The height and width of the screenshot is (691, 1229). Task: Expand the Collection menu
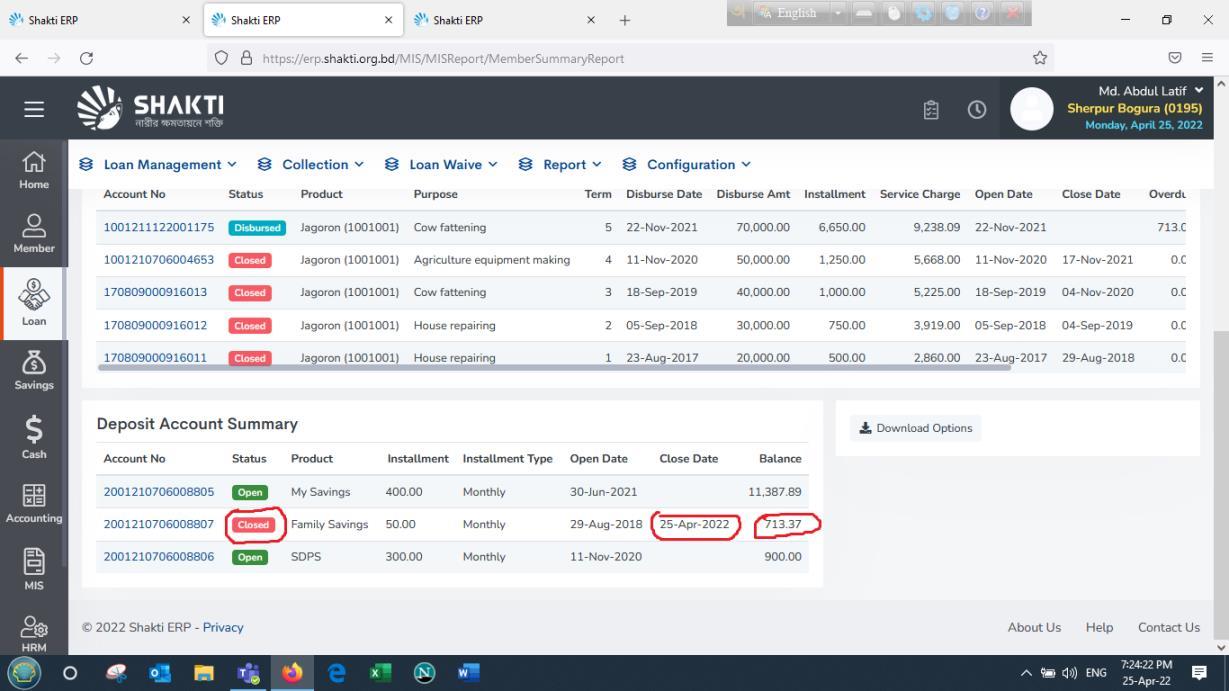point(310,165)
